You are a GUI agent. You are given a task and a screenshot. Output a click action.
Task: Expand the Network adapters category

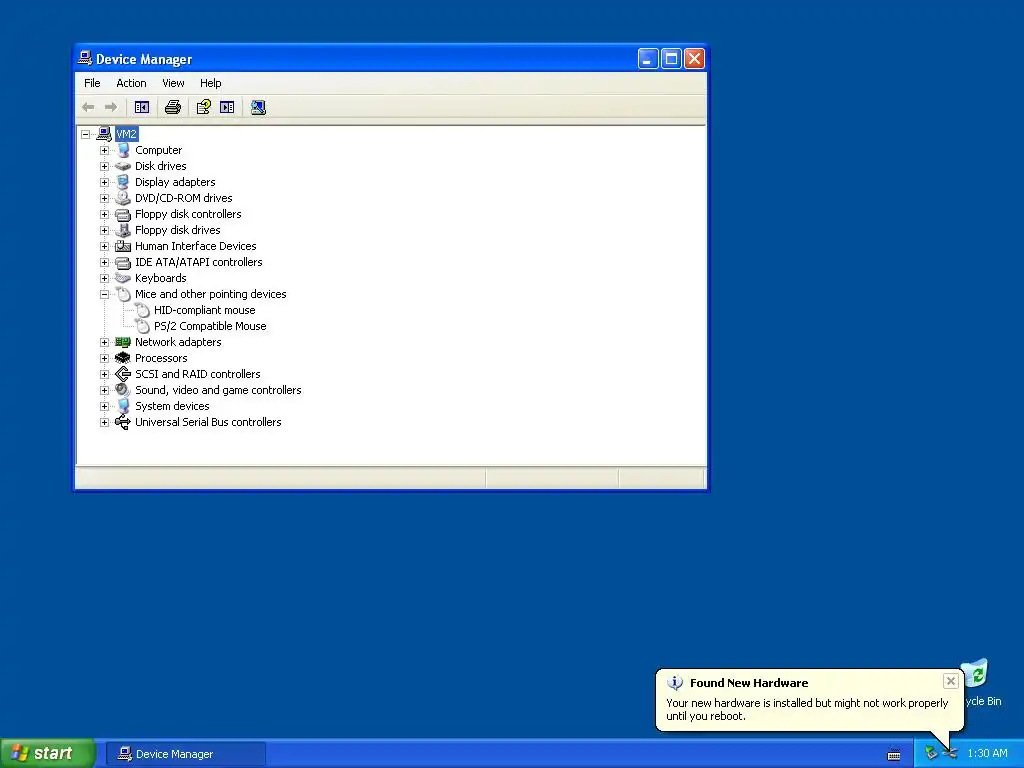point(104,342)
